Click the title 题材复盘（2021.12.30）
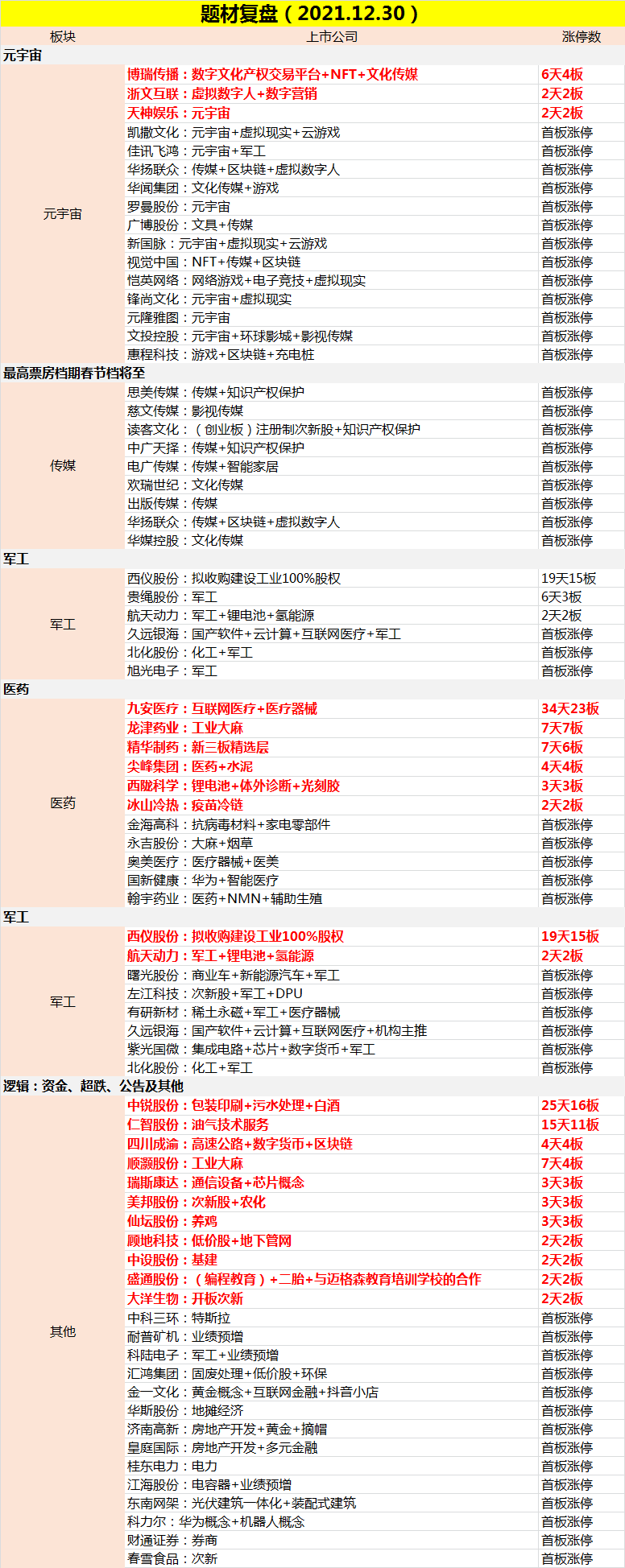 click(312, 14)
